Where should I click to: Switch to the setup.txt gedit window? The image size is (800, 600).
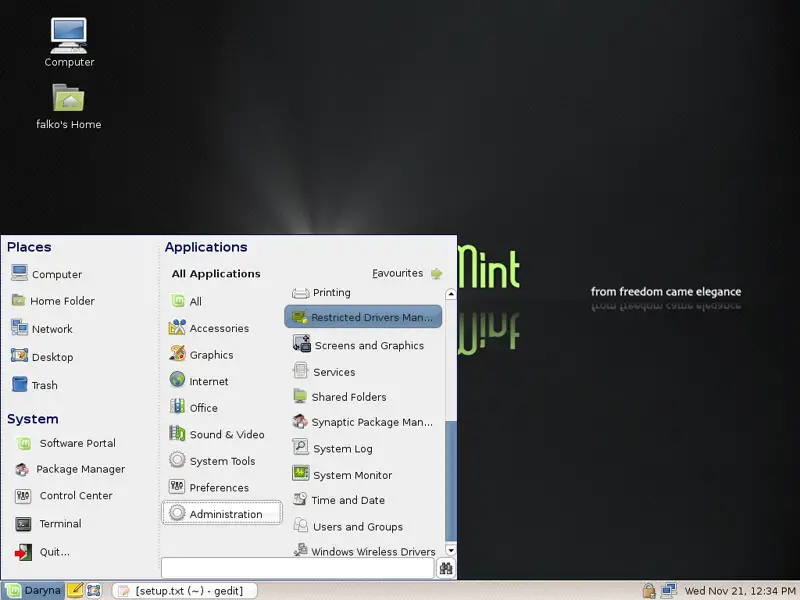[x=184, y=590]
